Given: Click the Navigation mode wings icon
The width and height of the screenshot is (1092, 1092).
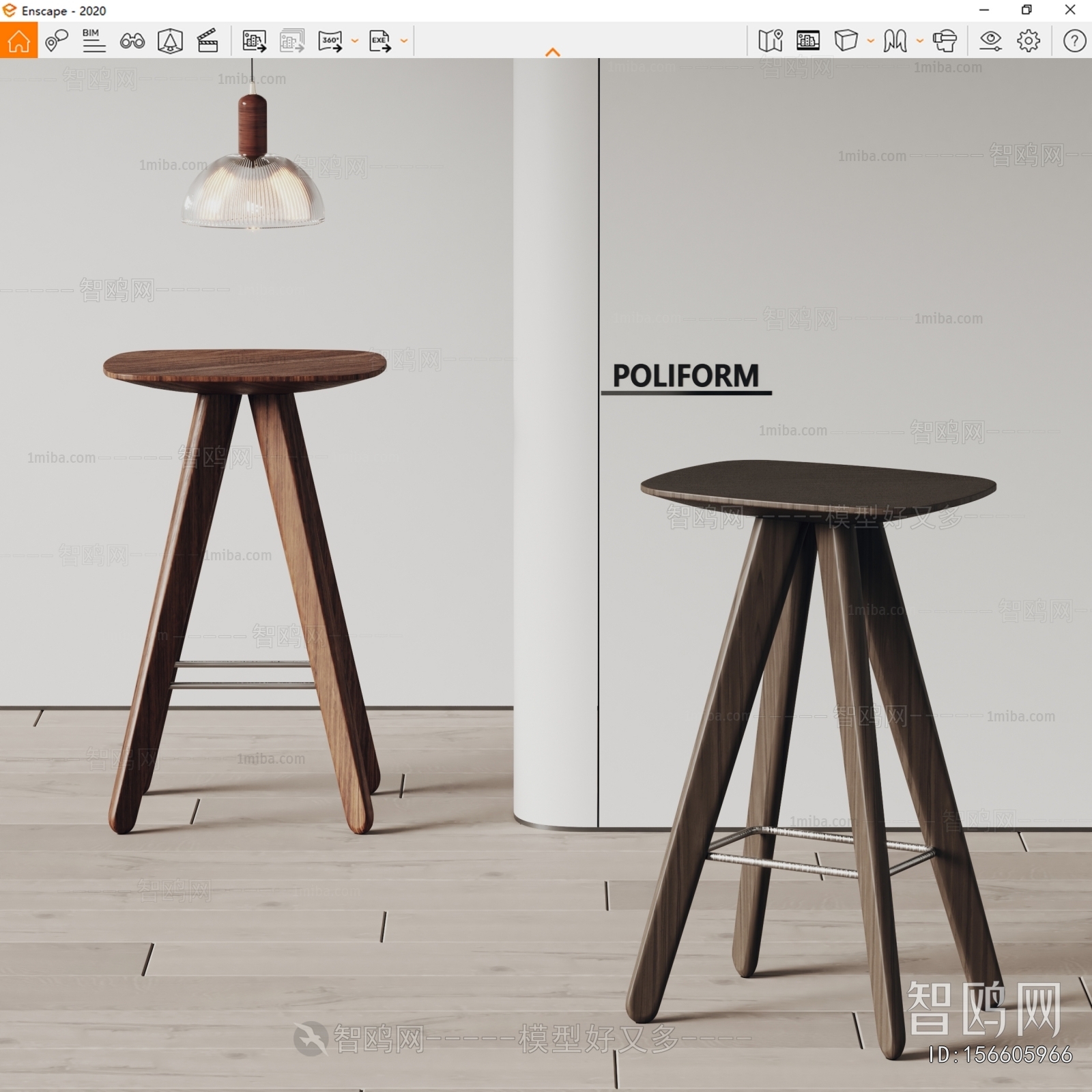Looking at the screenshot, I should coord(895,41).
